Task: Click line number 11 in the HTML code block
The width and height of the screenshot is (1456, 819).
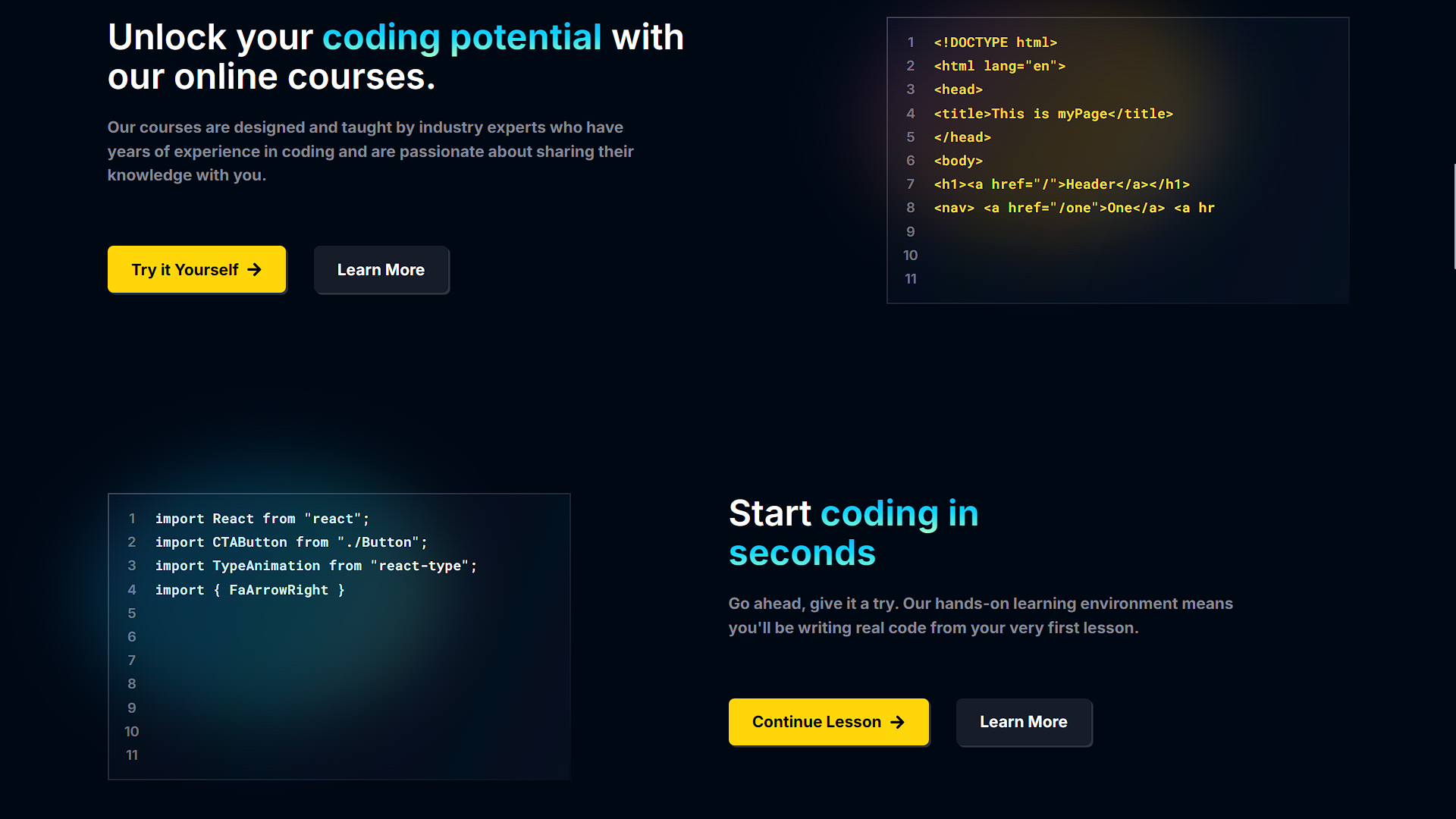Action: [x=911, y=279]
